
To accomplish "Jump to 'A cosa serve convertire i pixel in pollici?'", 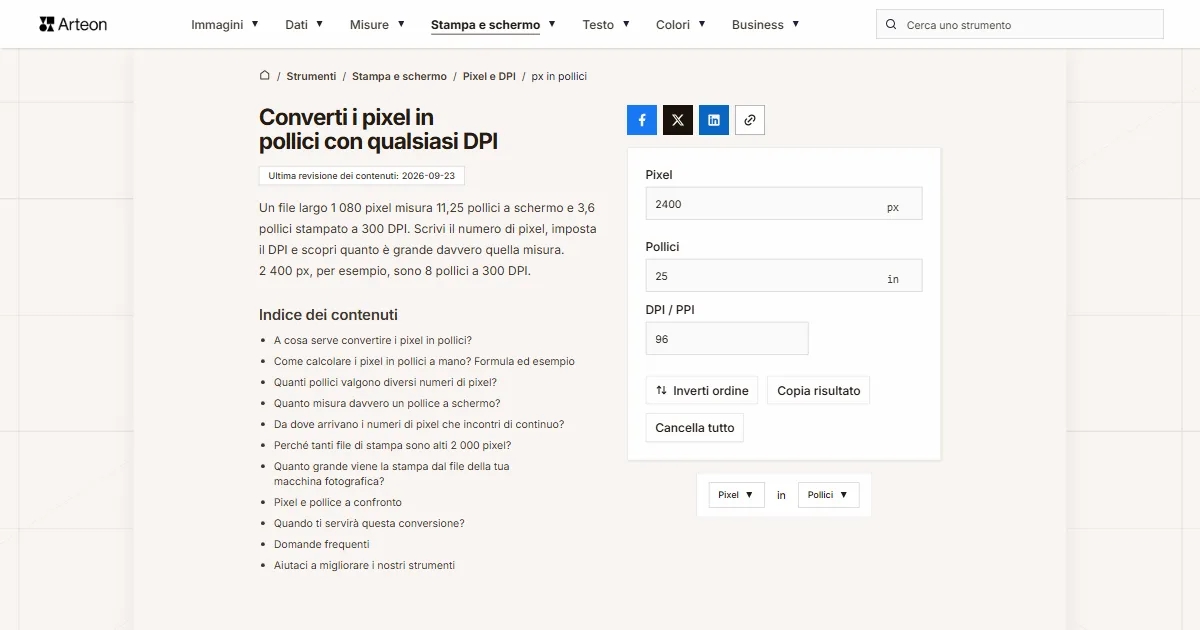I will (373, 340).
